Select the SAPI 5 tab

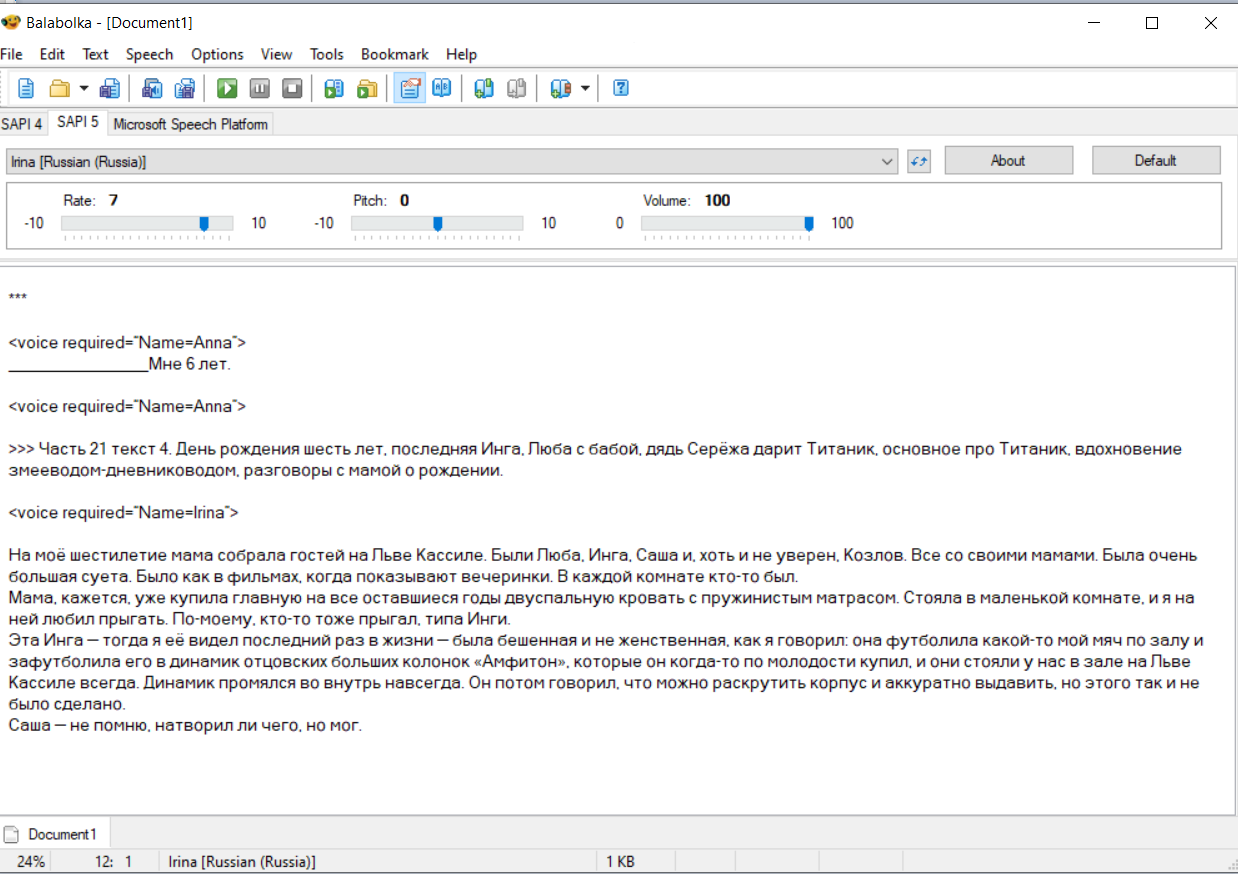(x=78, y=122)
